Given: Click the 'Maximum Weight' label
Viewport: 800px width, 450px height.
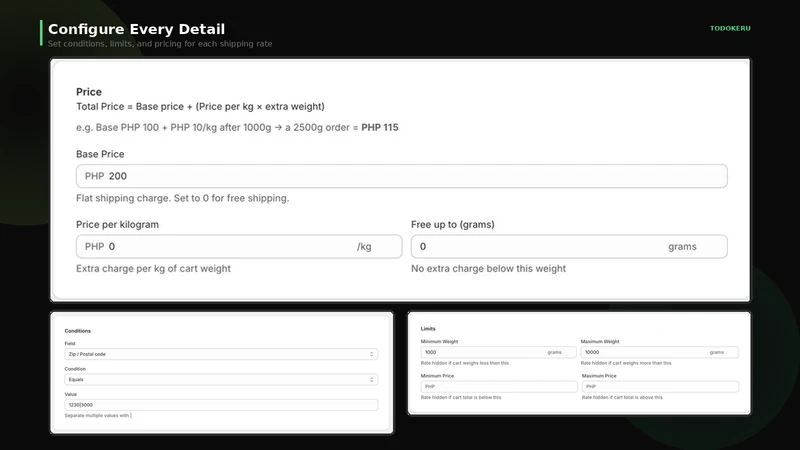Looking at the screenshot, I should click(x=600, y=342).
